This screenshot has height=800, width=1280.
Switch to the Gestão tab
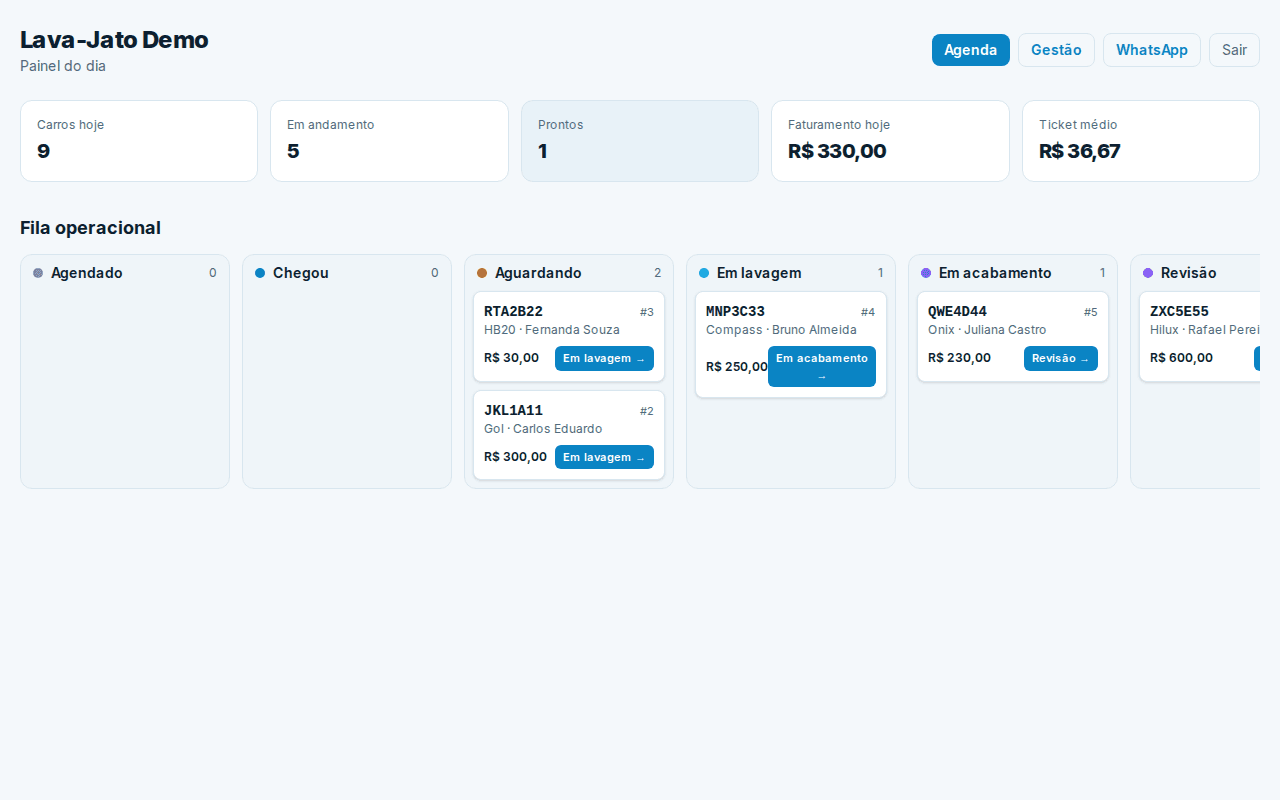[x=1056, y=50]
